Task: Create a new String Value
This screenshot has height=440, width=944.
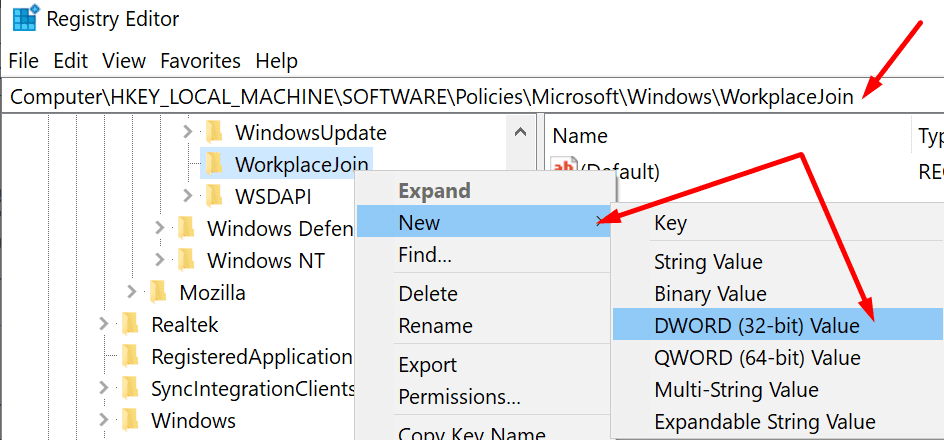Action: 777,262
